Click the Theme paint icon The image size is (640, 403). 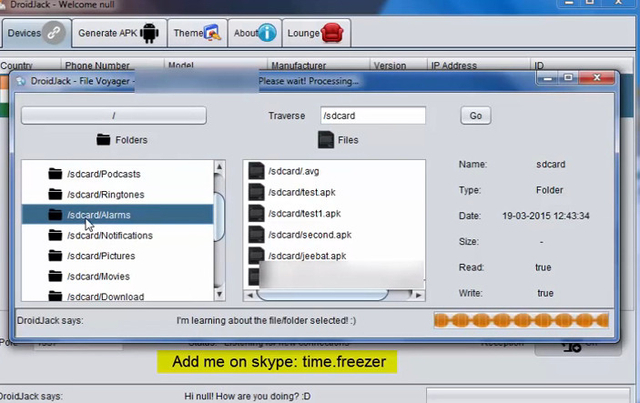pyautogui.click(x=212, y=33)
